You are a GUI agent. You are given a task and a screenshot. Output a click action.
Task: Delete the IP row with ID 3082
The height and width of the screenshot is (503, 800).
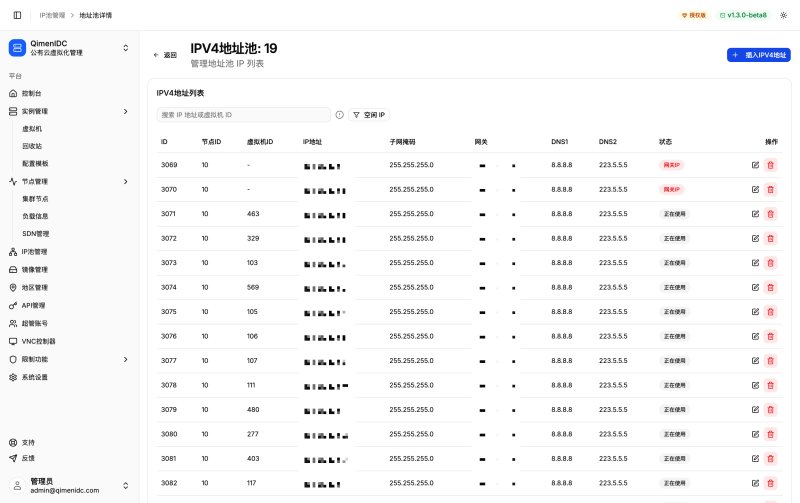pyautogui.click(x=770, y=483)
